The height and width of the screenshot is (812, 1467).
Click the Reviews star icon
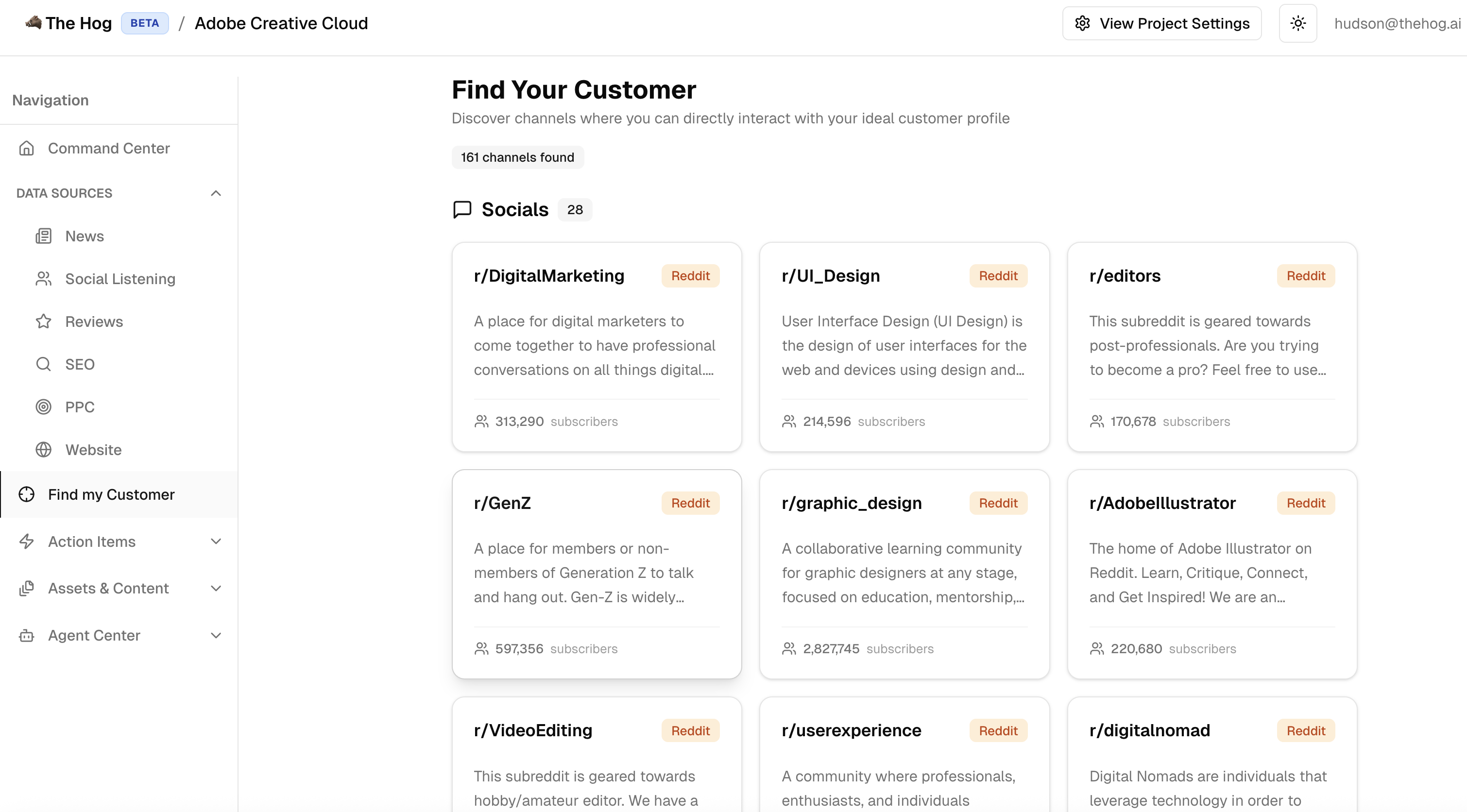(44, 321)
